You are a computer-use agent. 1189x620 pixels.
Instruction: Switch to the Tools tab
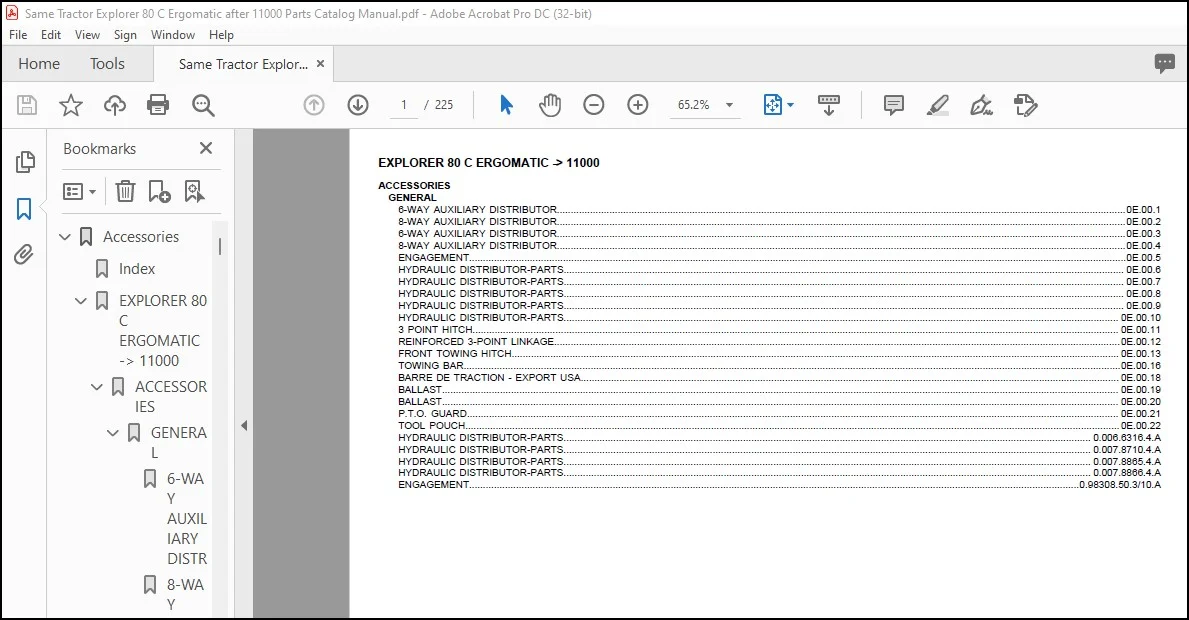pyautogui.click(x=107, y=64)
